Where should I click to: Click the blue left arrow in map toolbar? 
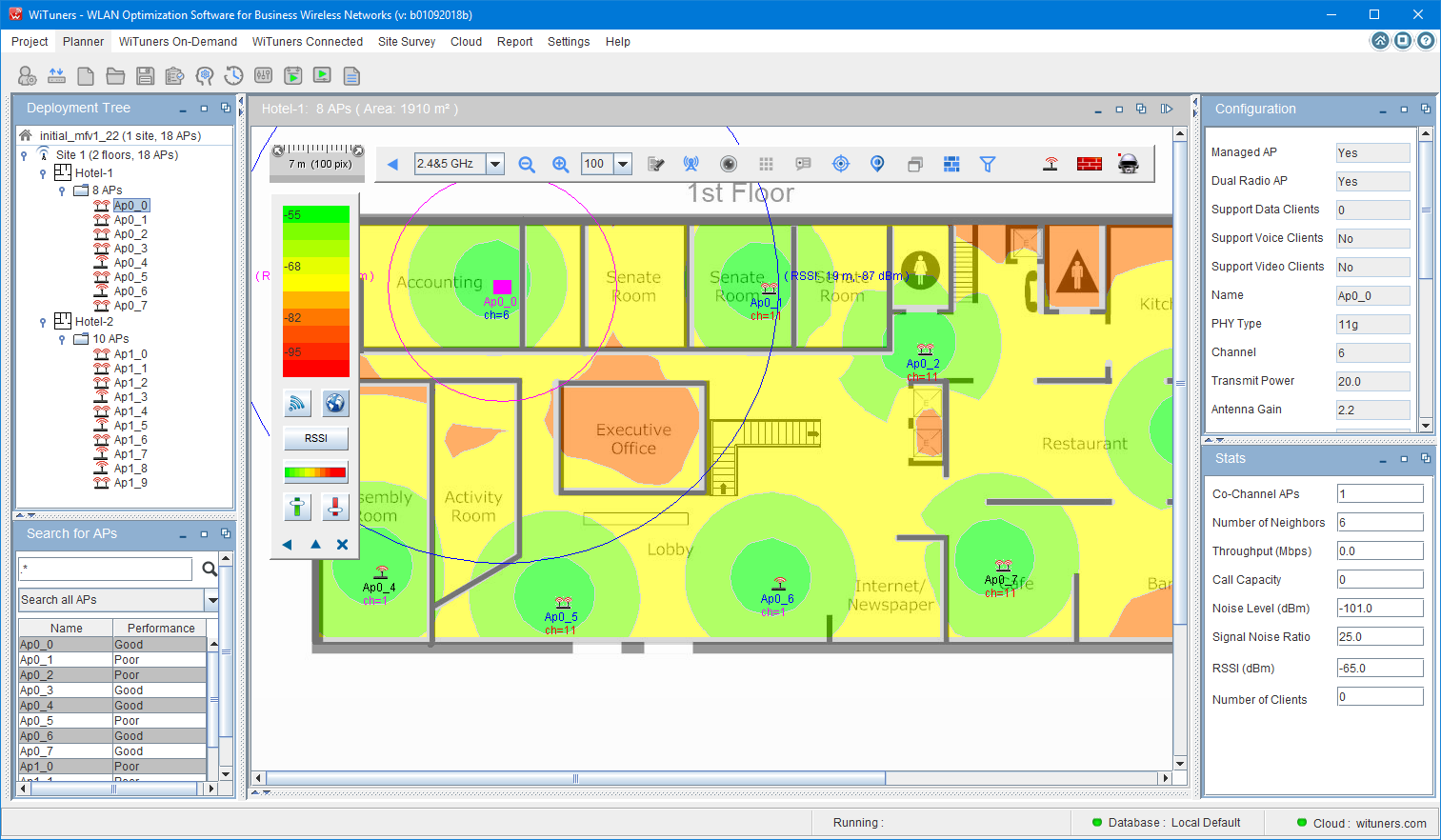click(392, 164)
